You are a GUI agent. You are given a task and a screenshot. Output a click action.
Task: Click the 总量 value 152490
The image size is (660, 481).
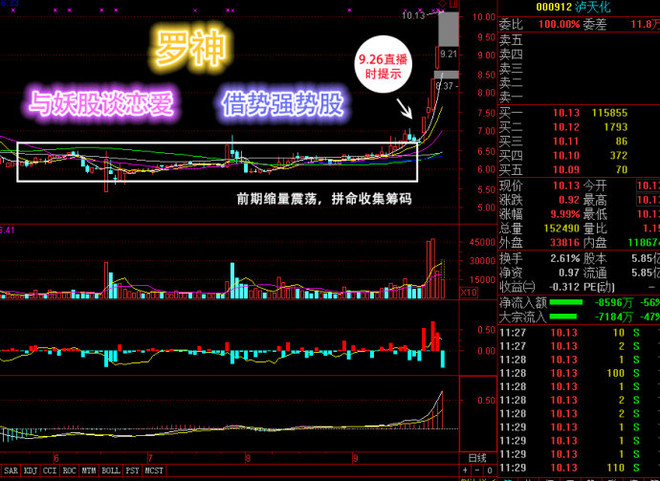(x=562, y=229)
